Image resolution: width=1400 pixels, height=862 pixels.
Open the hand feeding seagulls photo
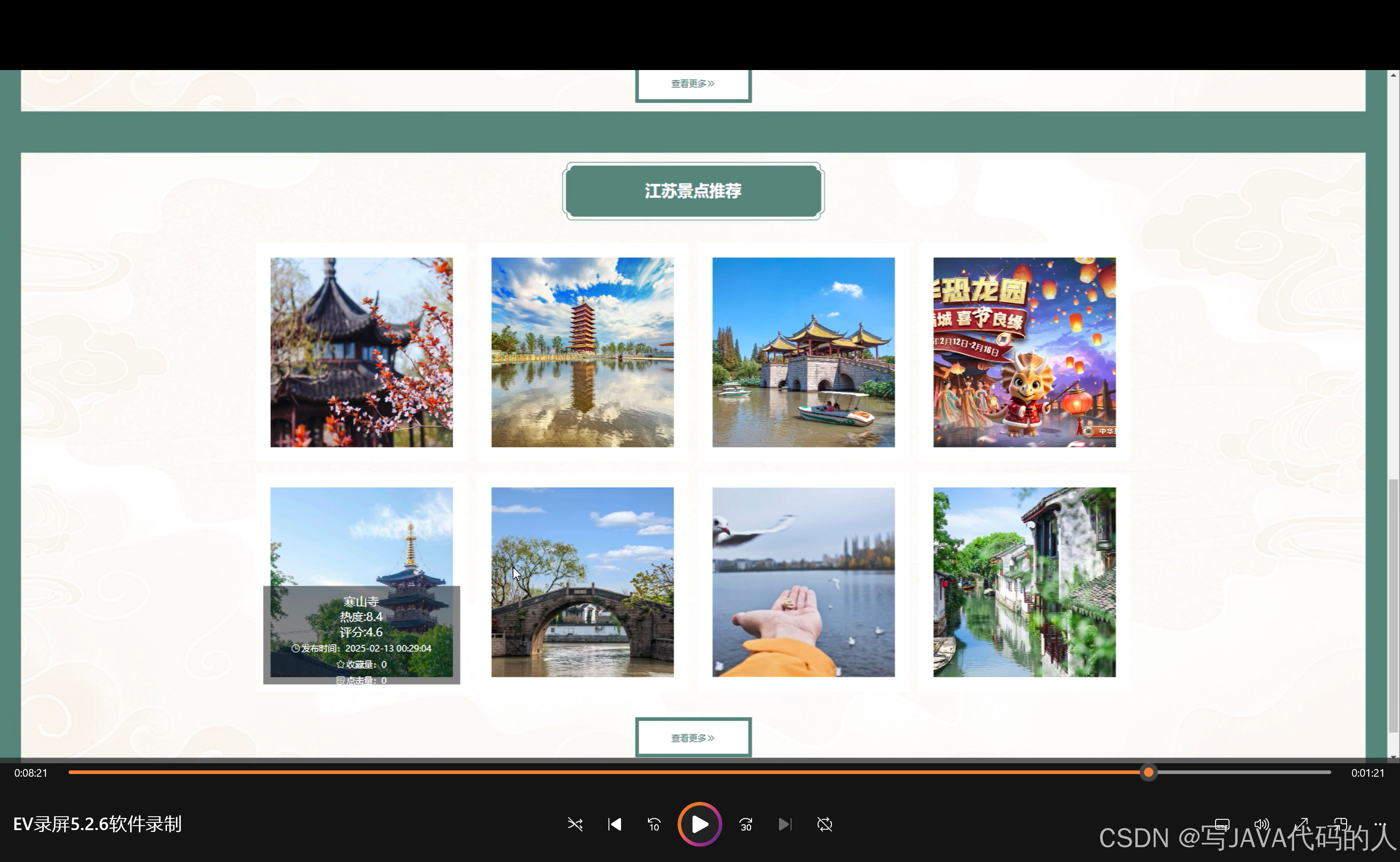(803, 582)
